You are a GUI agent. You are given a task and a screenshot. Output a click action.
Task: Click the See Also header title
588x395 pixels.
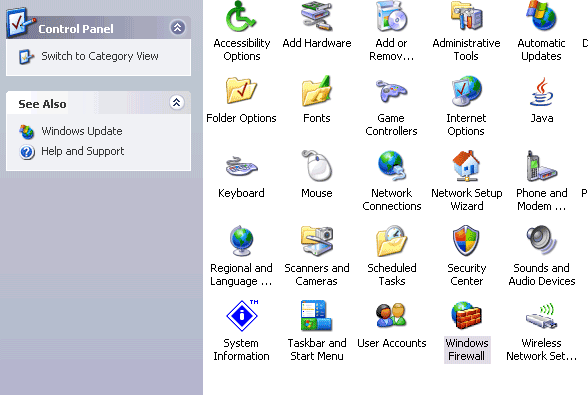click(42, 104)
